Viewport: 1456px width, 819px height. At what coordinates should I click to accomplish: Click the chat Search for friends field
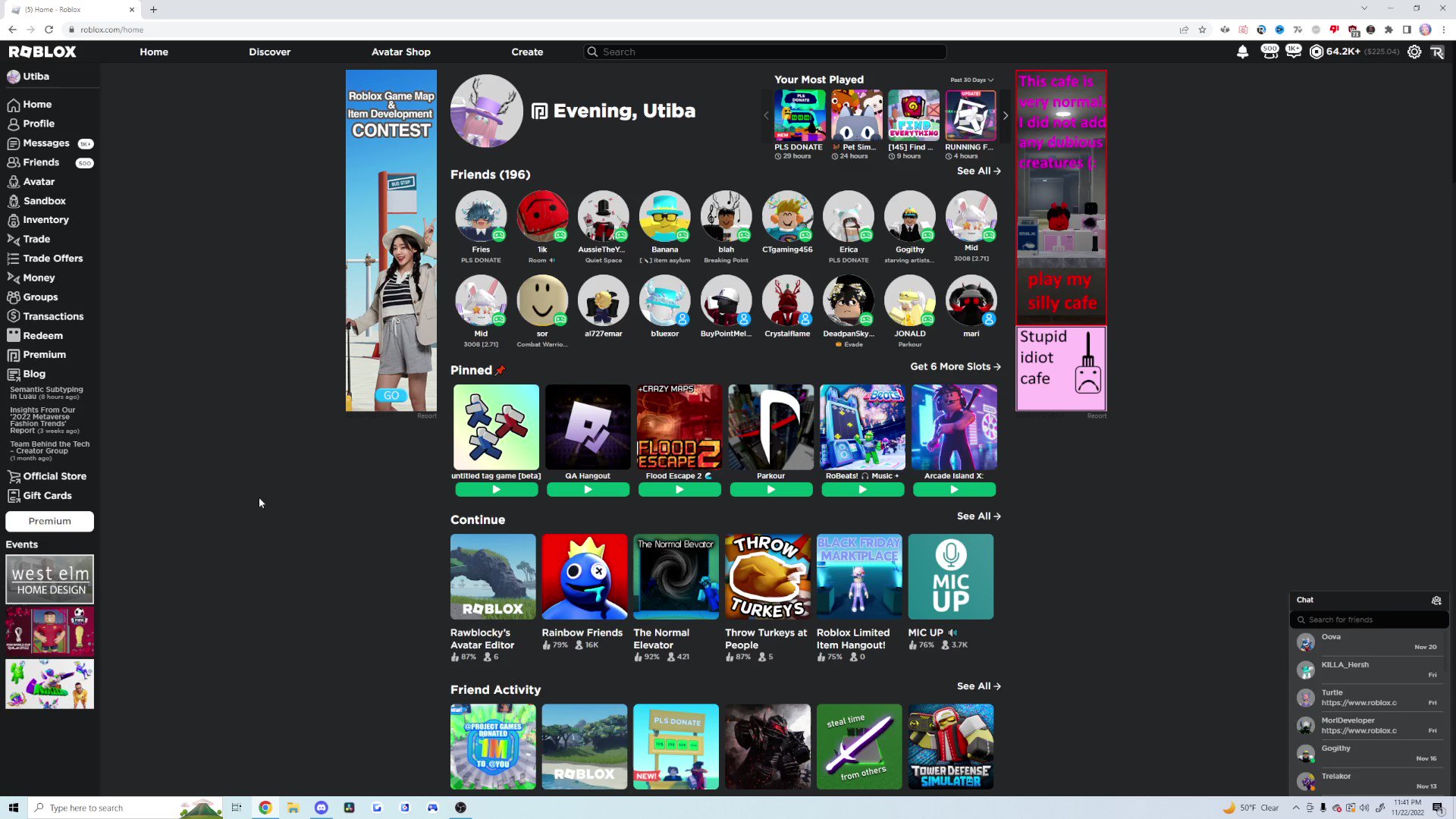(x=1370, y=620)
